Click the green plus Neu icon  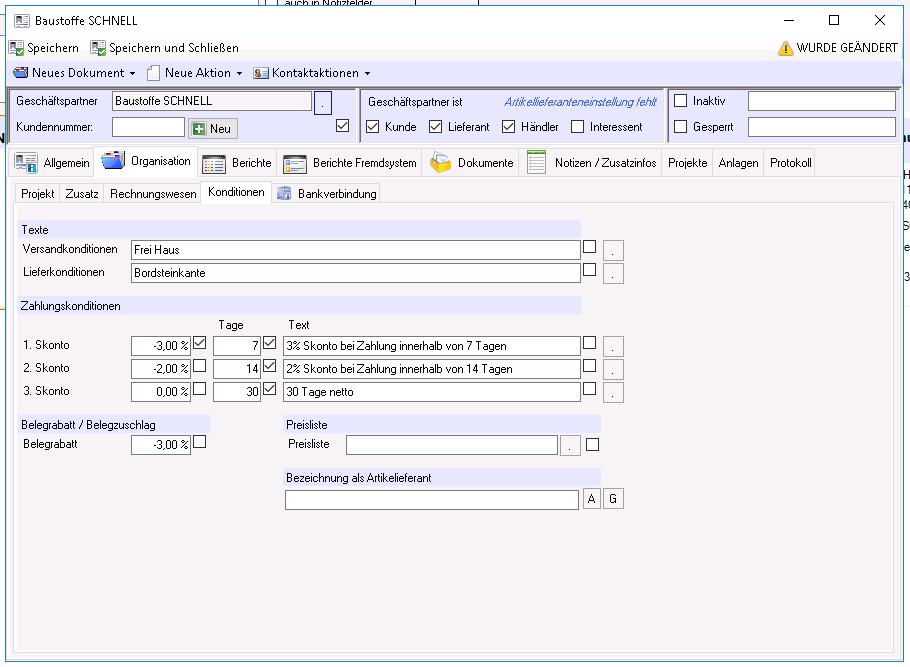pos(199,129)
